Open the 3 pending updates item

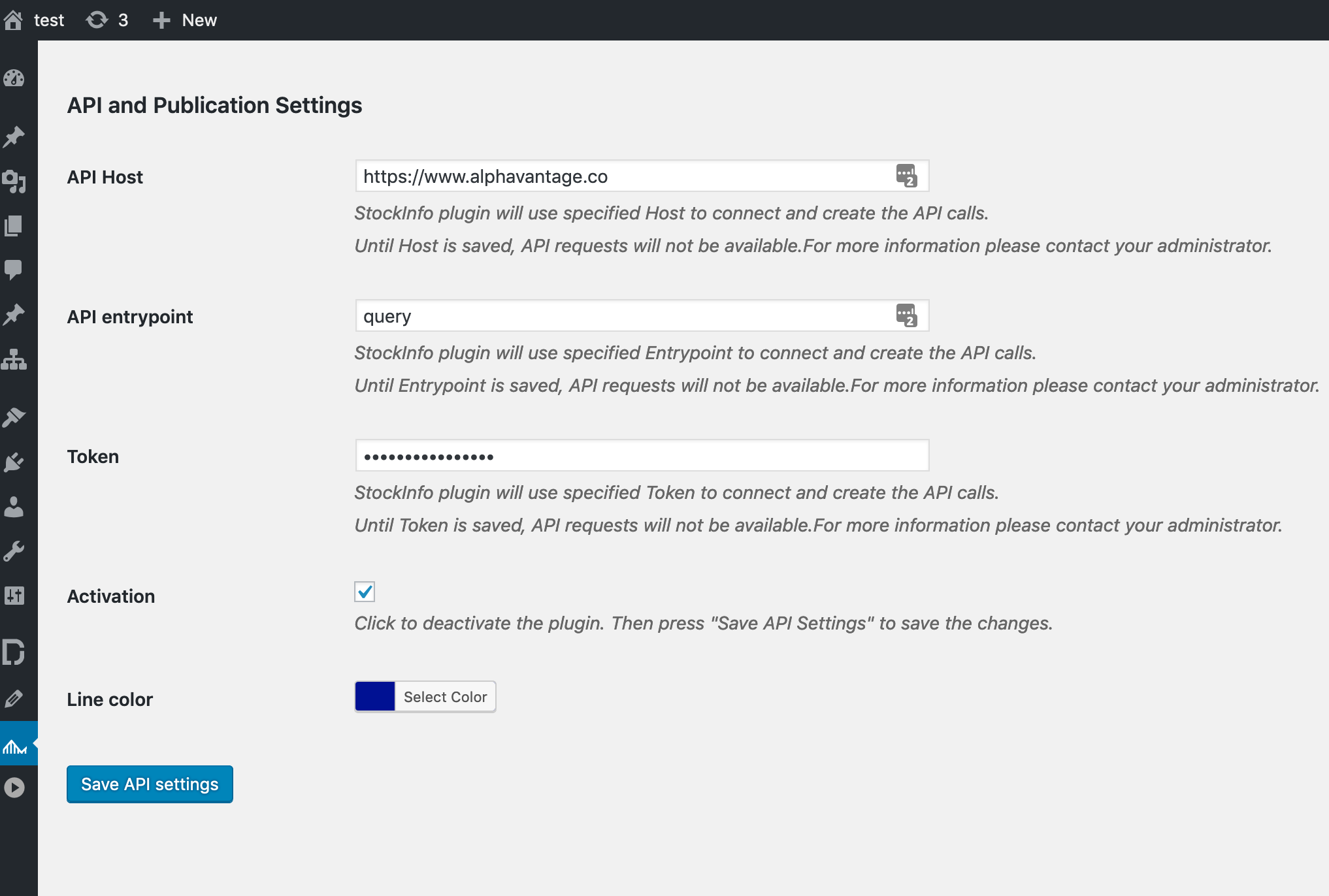click(107, 20)
